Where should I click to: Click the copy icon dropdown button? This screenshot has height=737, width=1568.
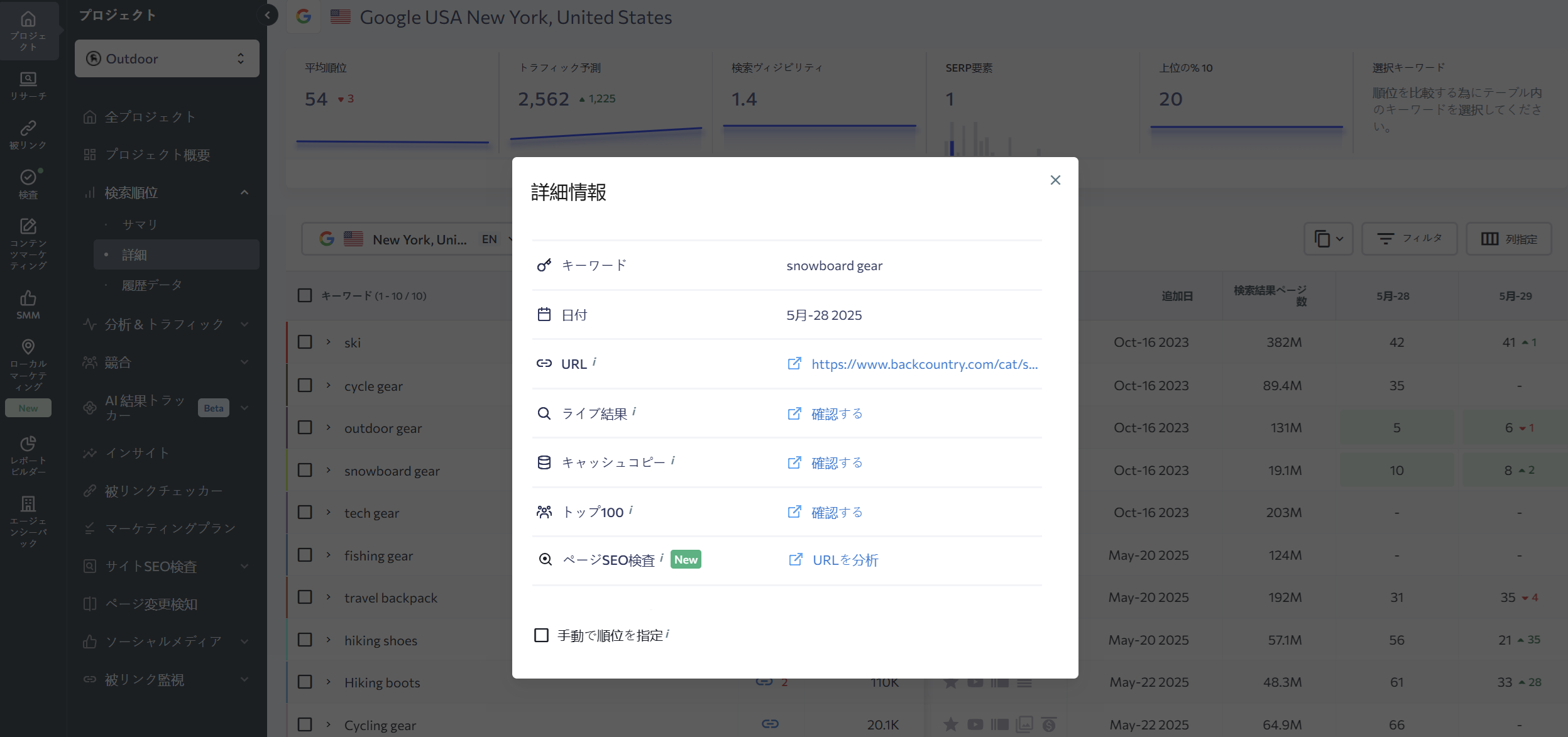(x=1329, y=239)
